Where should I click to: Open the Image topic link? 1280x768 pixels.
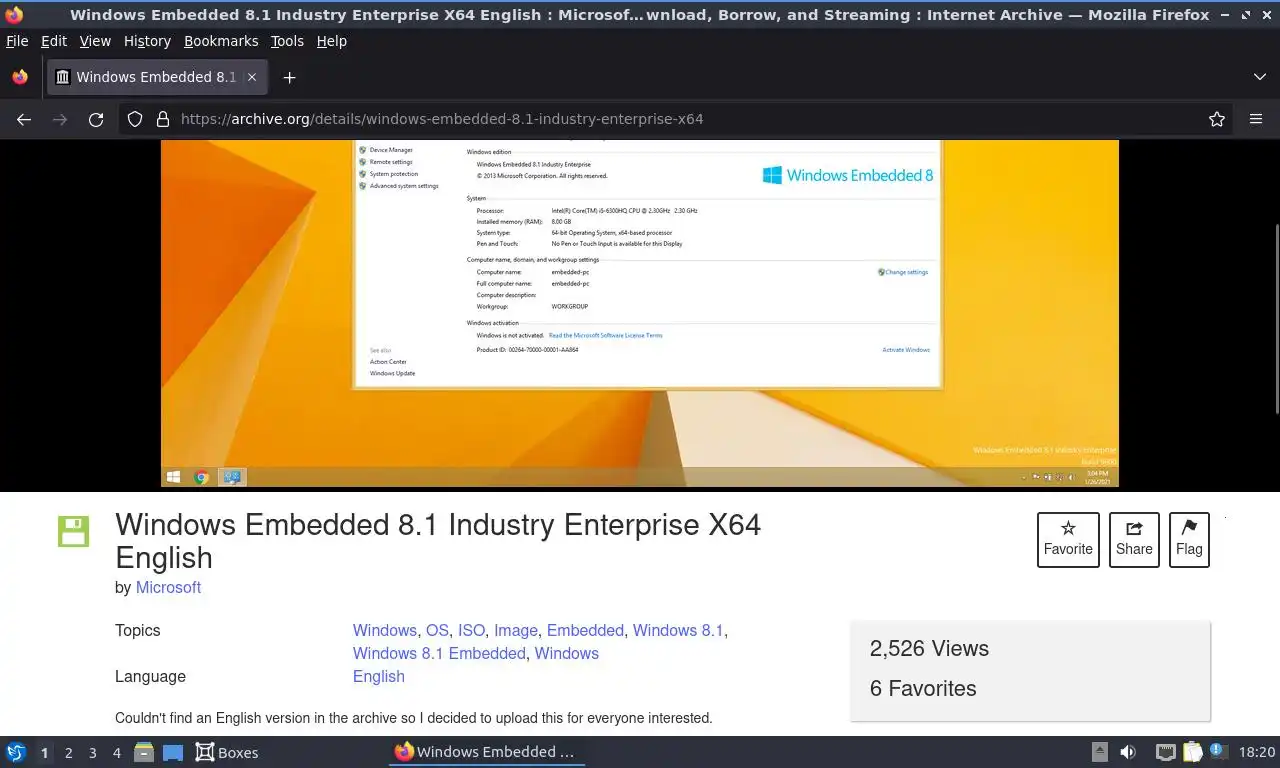coord(516,630)
